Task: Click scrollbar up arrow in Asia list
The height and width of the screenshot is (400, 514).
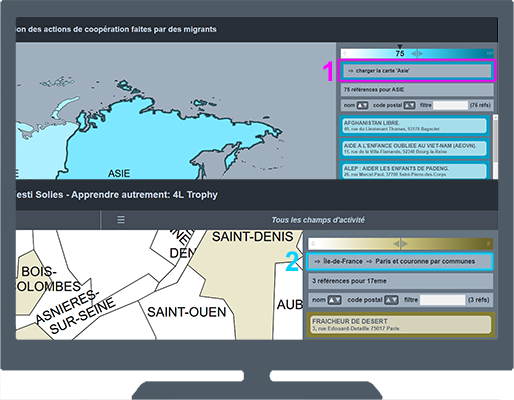Action: click(x=495, y=117)
